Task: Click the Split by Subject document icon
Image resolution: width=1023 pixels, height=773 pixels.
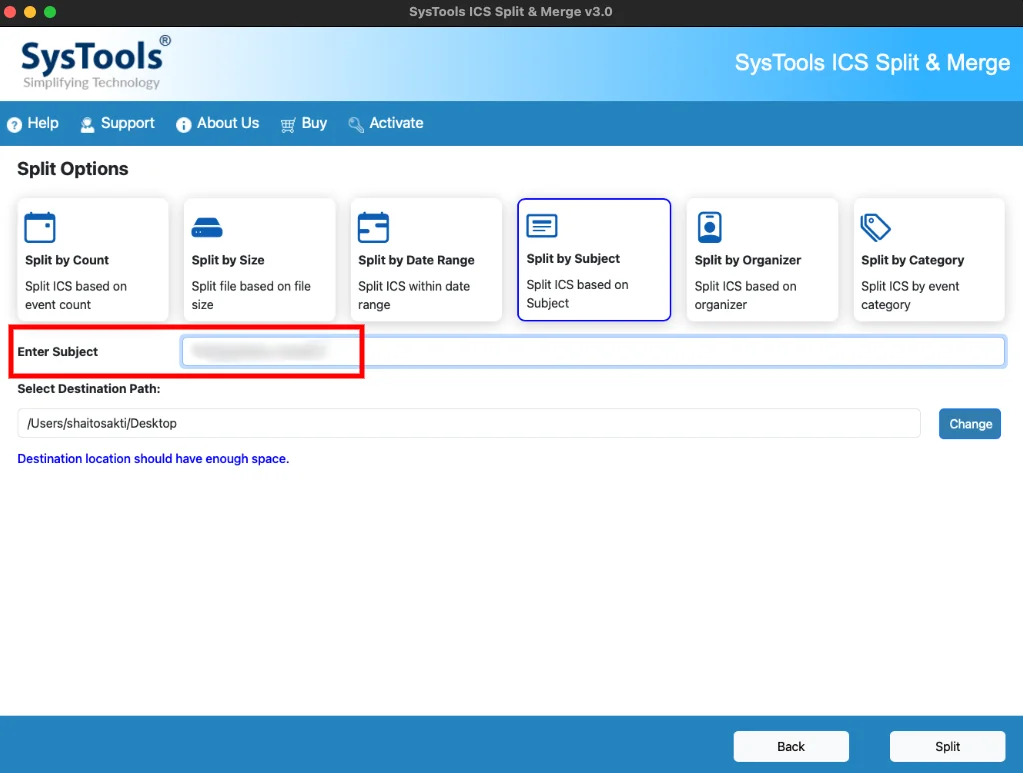Action: (542, 226)
